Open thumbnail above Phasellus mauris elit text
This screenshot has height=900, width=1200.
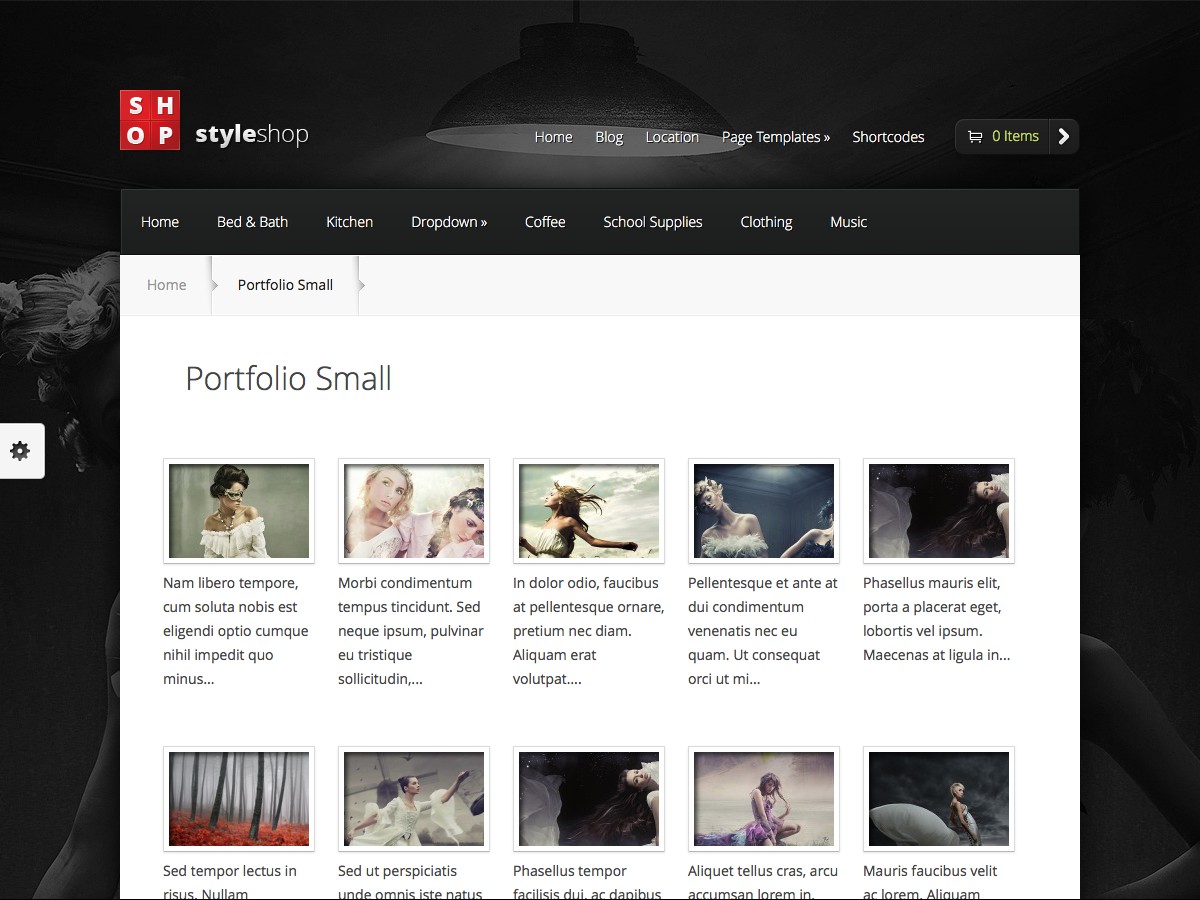click(x=939, y=511)
